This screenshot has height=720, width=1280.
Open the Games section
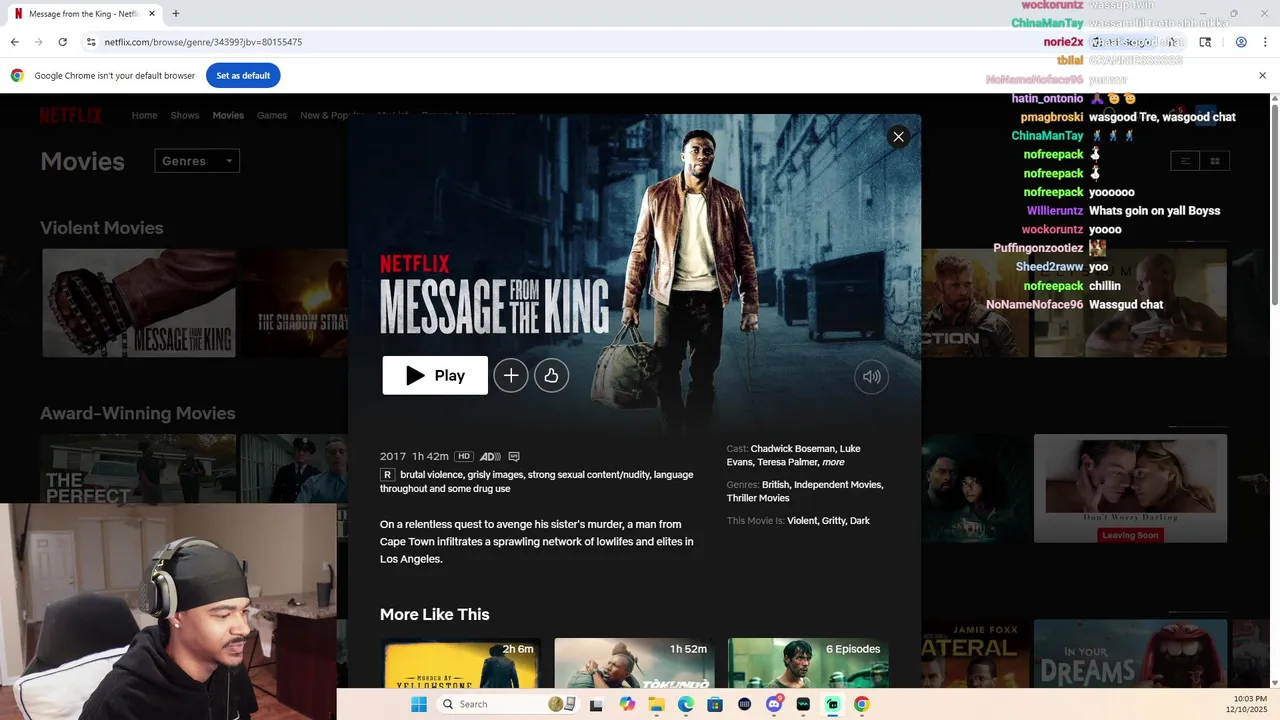pyautogui.click(x=272, y=115)
